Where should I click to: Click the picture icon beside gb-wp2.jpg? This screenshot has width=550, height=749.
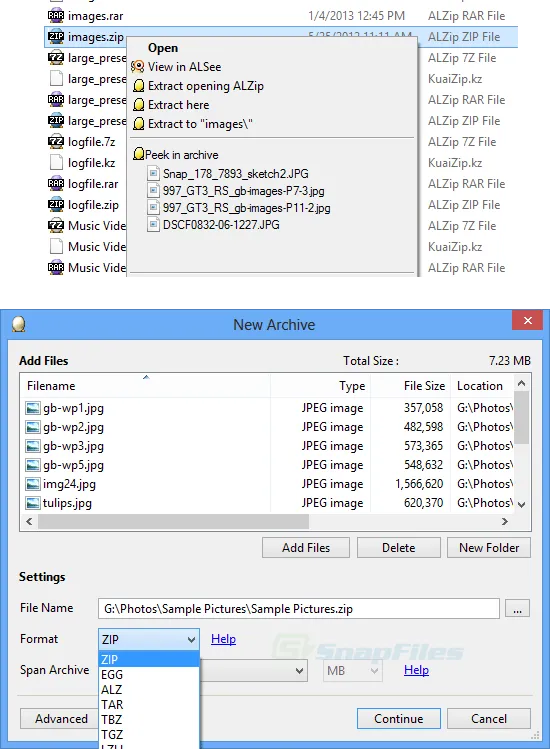click(33, 427)
